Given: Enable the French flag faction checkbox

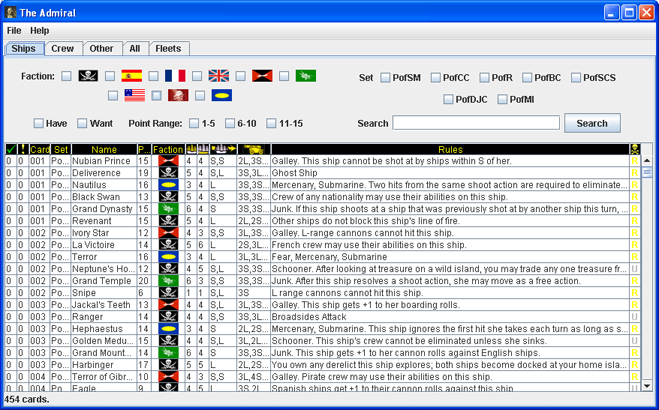Looking at the screenshot, I should (x=154, y=76).
